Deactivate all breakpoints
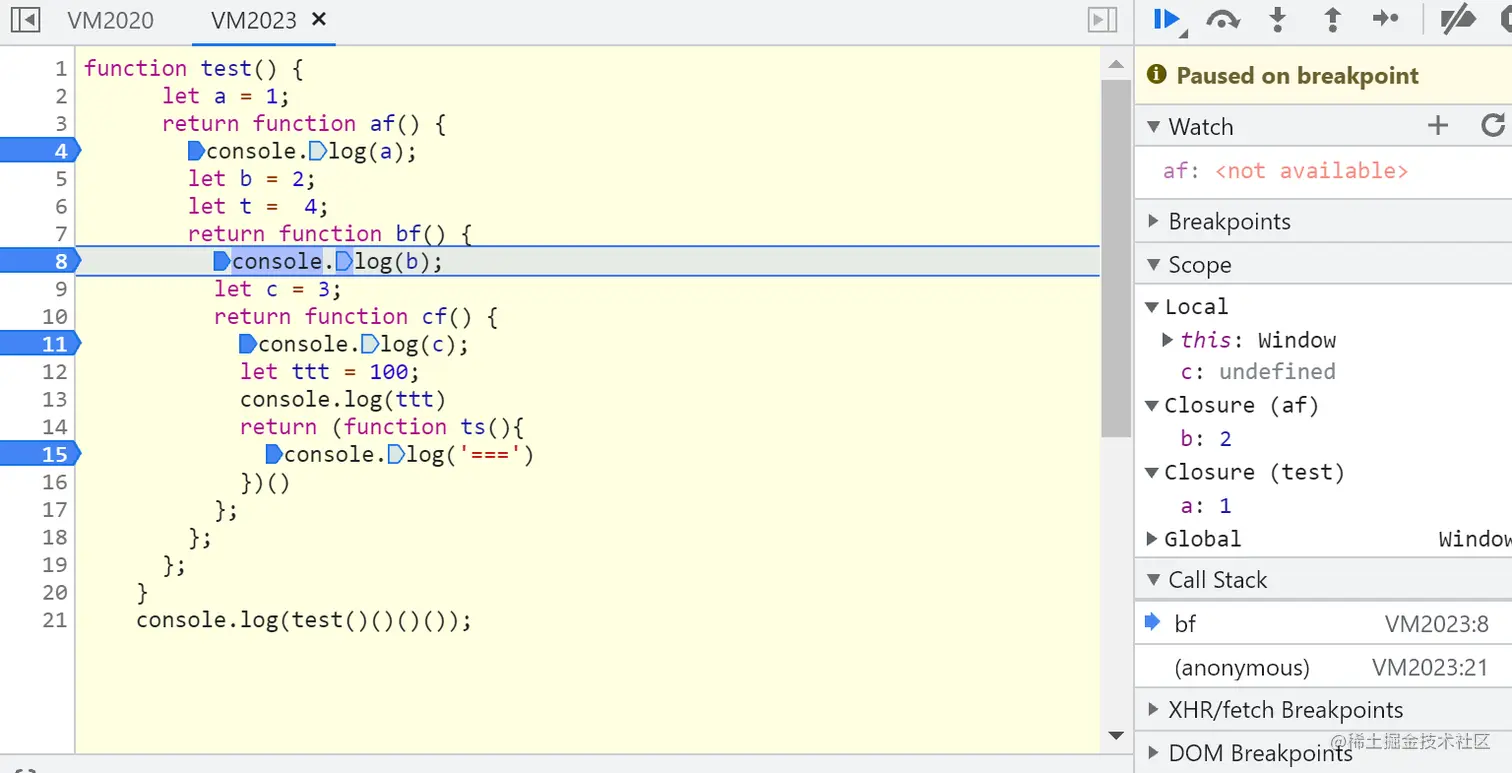The height and width of the screenshot is (773, 1512). pyautogui.click(x=1457, y=20)
